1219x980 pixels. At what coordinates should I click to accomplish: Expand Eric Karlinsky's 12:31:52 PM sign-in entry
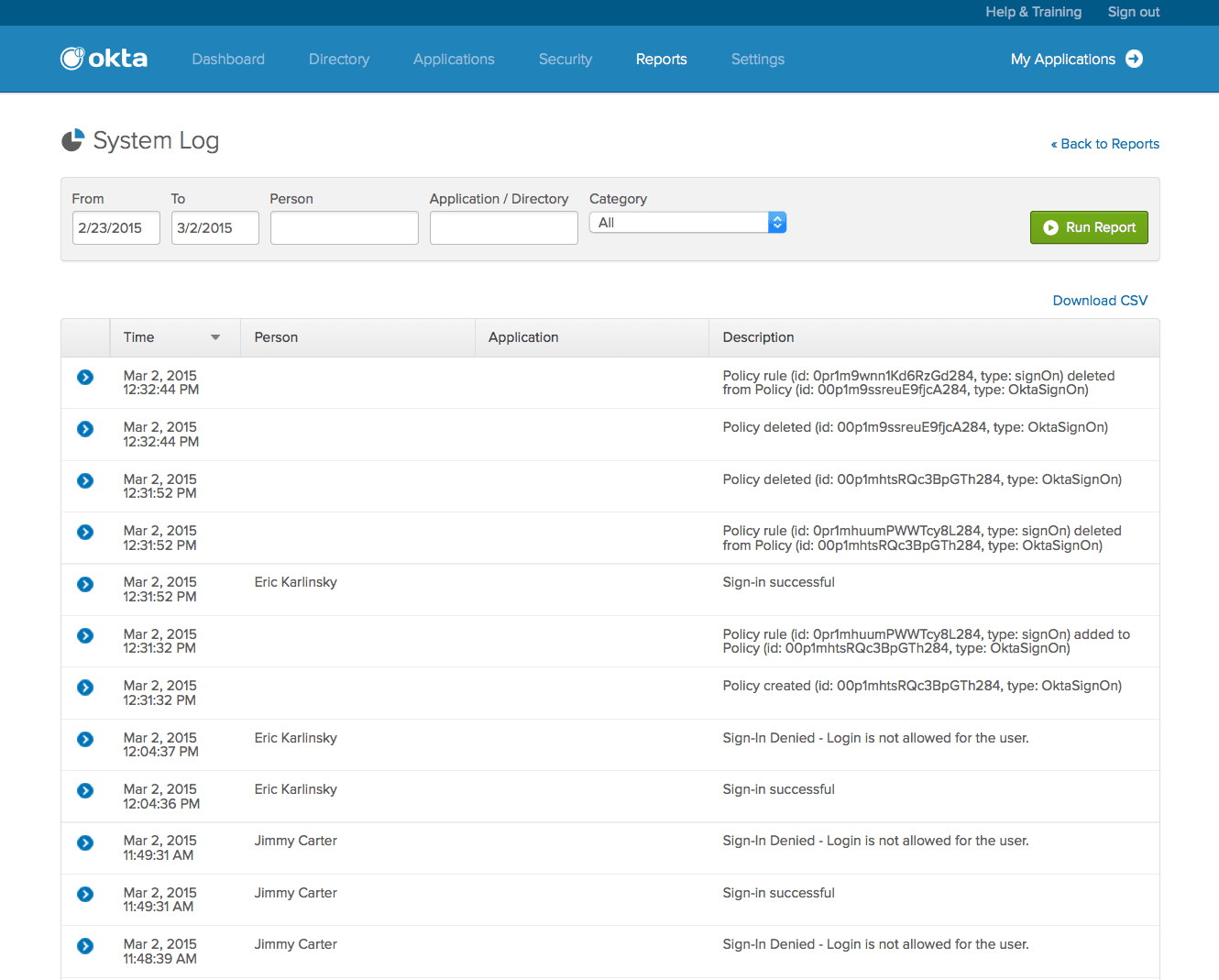85,585
